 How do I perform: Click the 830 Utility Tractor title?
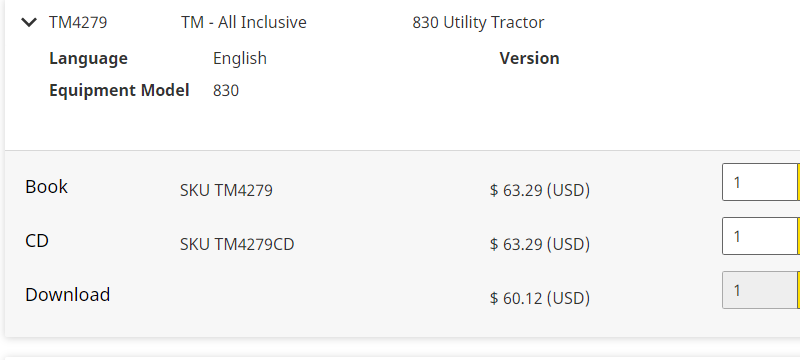[x=478, y=22]
